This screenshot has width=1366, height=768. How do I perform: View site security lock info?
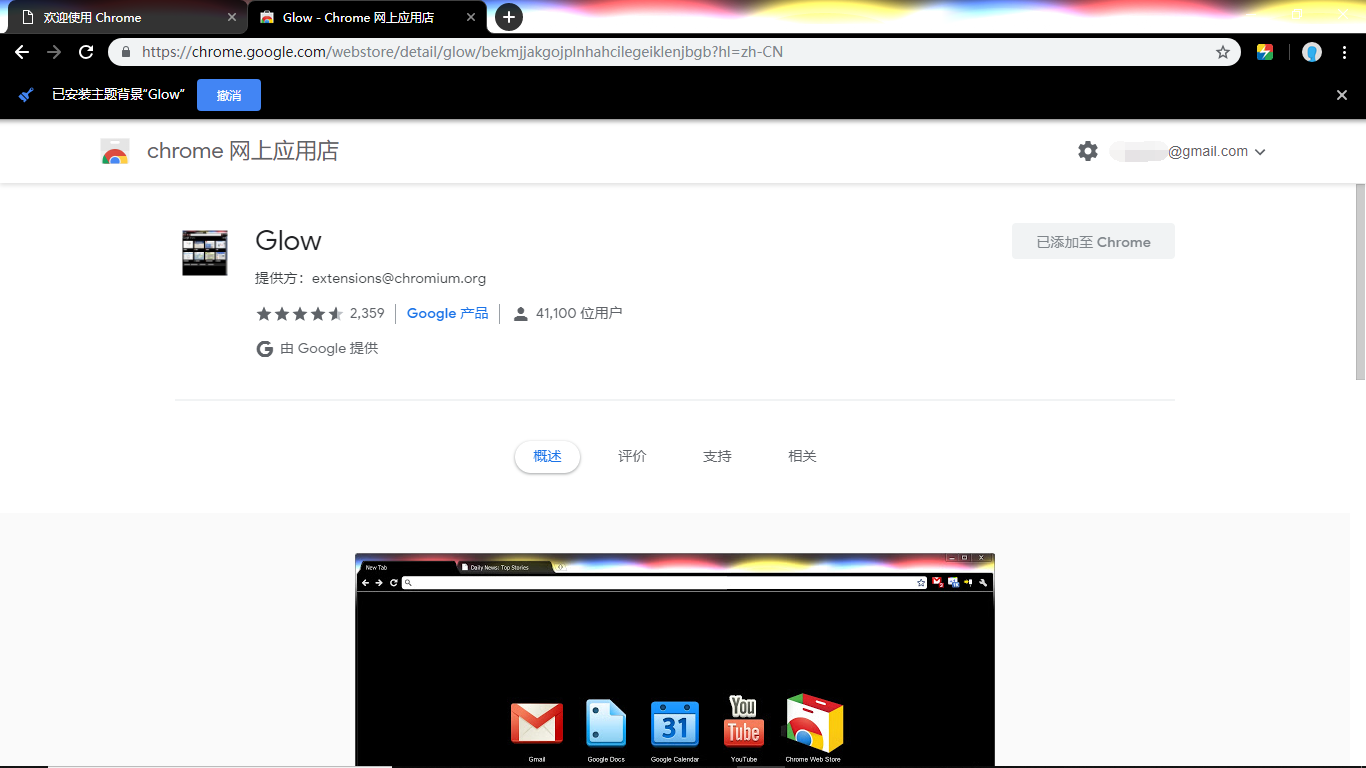126,52
